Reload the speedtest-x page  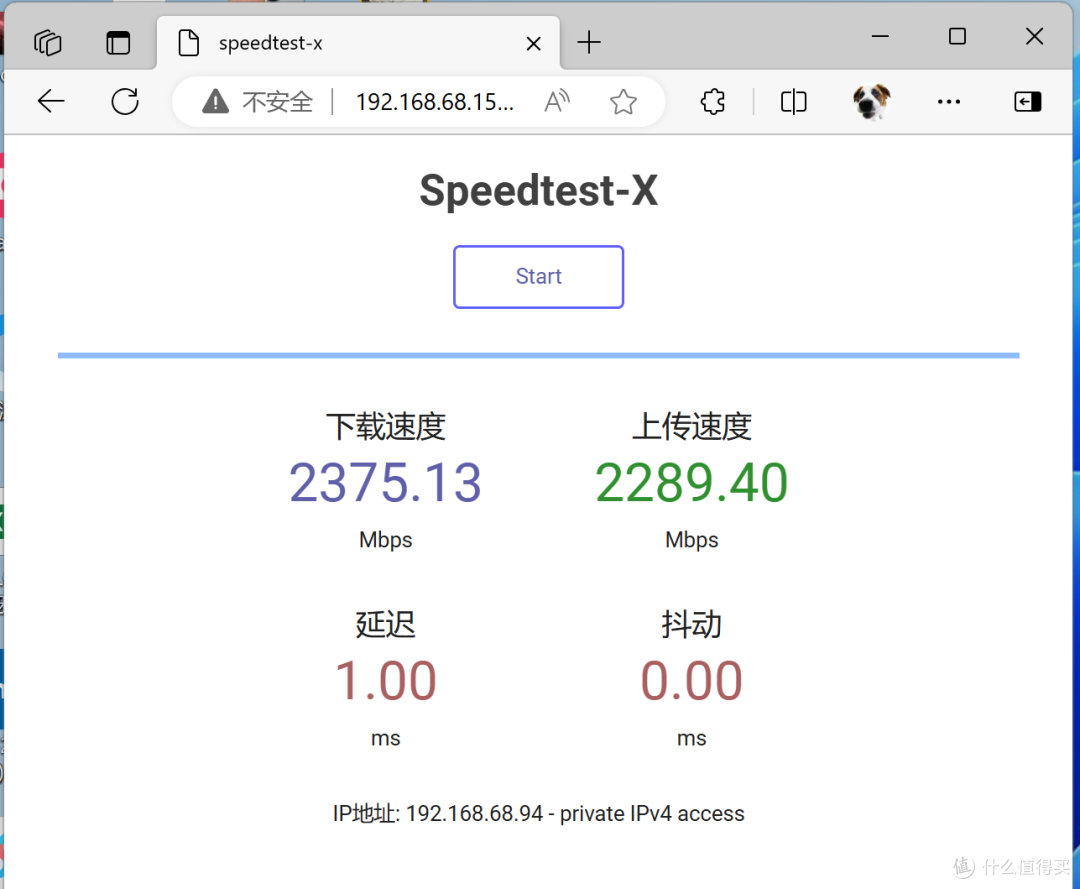point(125,101)
